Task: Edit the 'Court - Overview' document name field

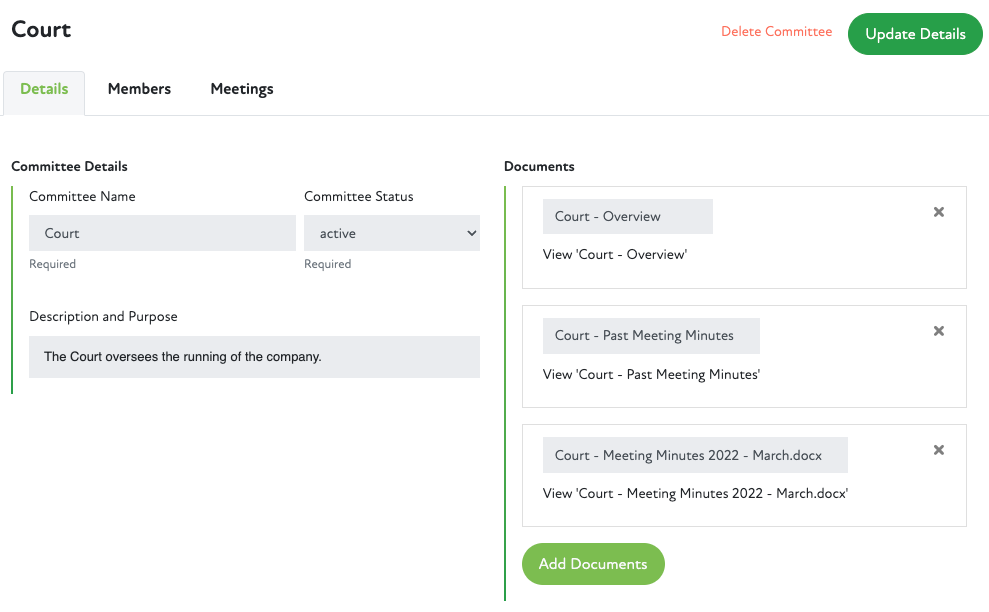Action: pos(627,216)
